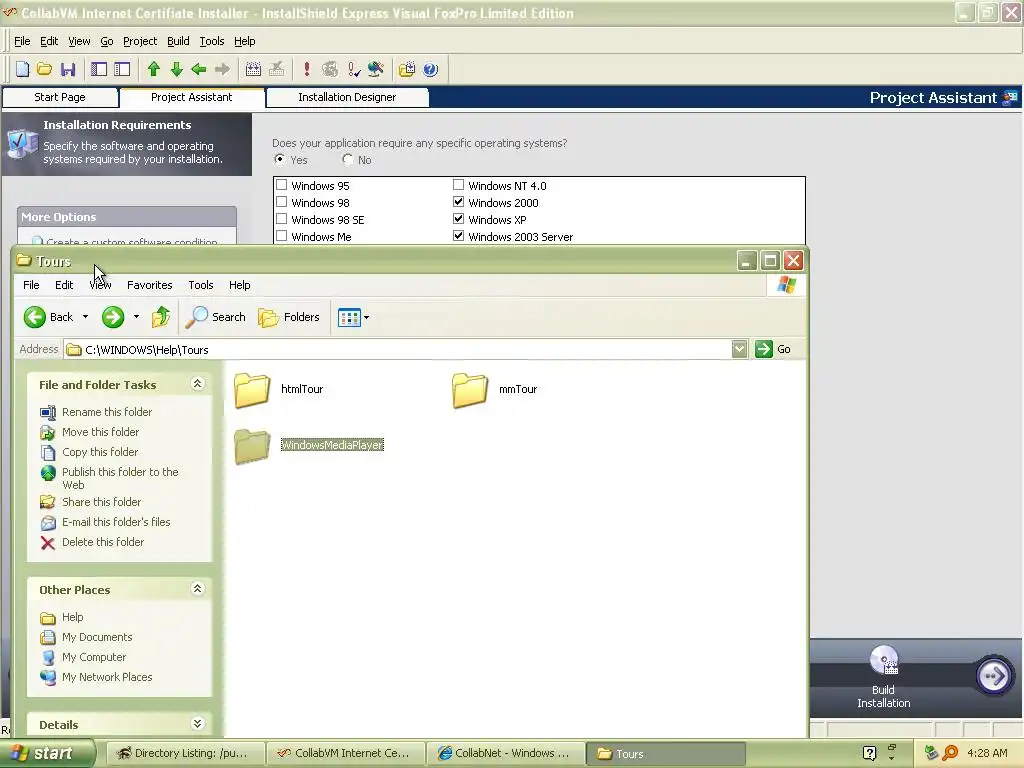1024x768 pixels.
Task: Click the Views icon in Tours toolbar
Action: point(349,318)
